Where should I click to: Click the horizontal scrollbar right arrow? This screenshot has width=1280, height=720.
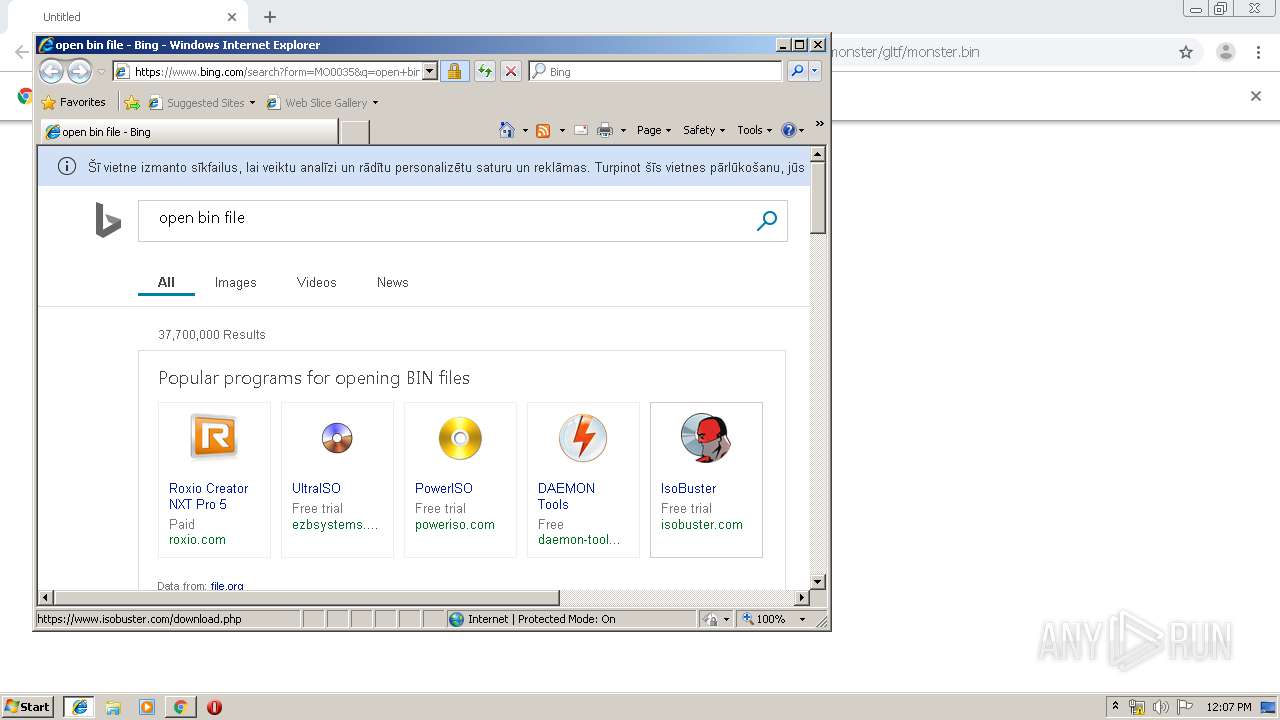pos(801,597)
